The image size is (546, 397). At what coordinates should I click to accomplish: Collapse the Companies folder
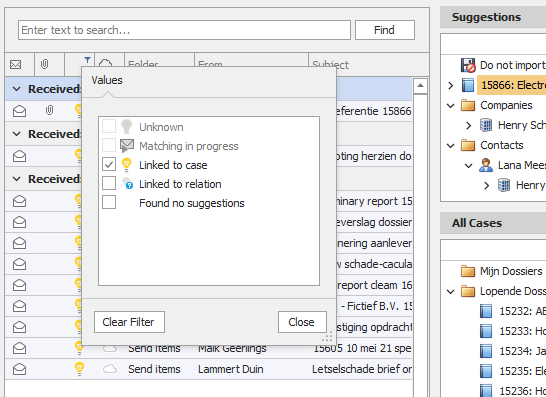click(451, 106)
